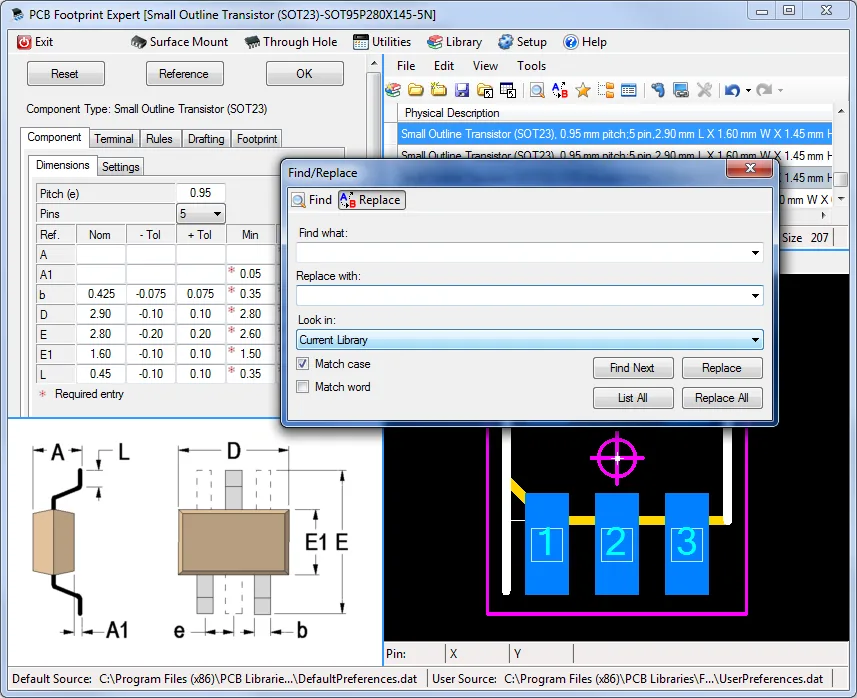The image size is (857, 698).
Task: Click the library books toolbar icon
Action: click(393, 90)
